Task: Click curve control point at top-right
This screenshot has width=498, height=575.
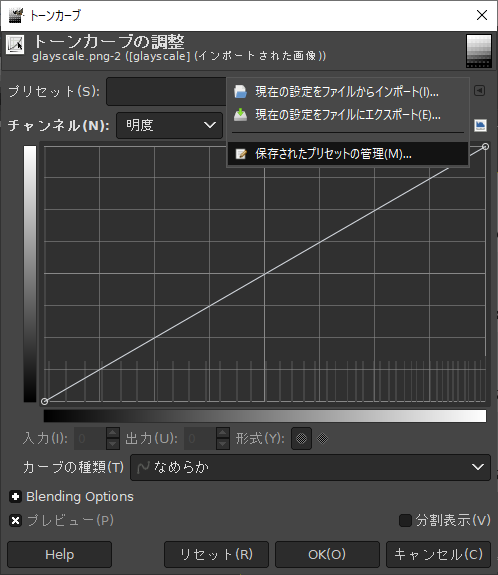Action: [485, 147]
